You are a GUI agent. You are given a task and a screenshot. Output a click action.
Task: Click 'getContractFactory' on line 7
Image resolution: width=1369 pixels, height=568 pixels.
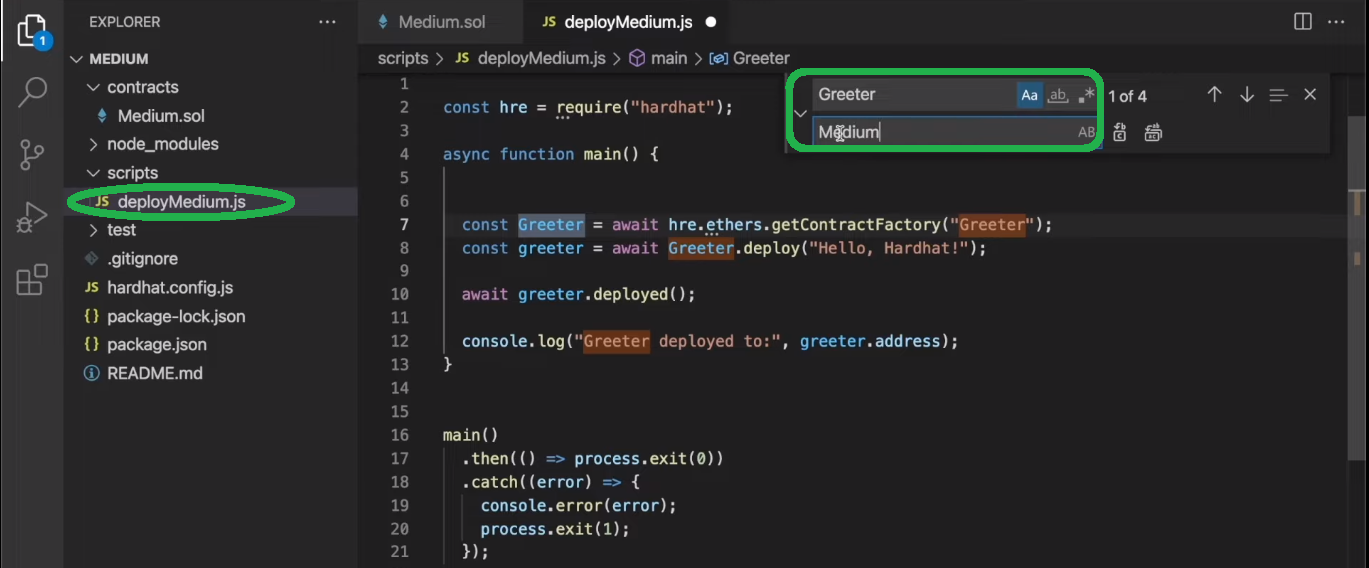pos(855,225)
